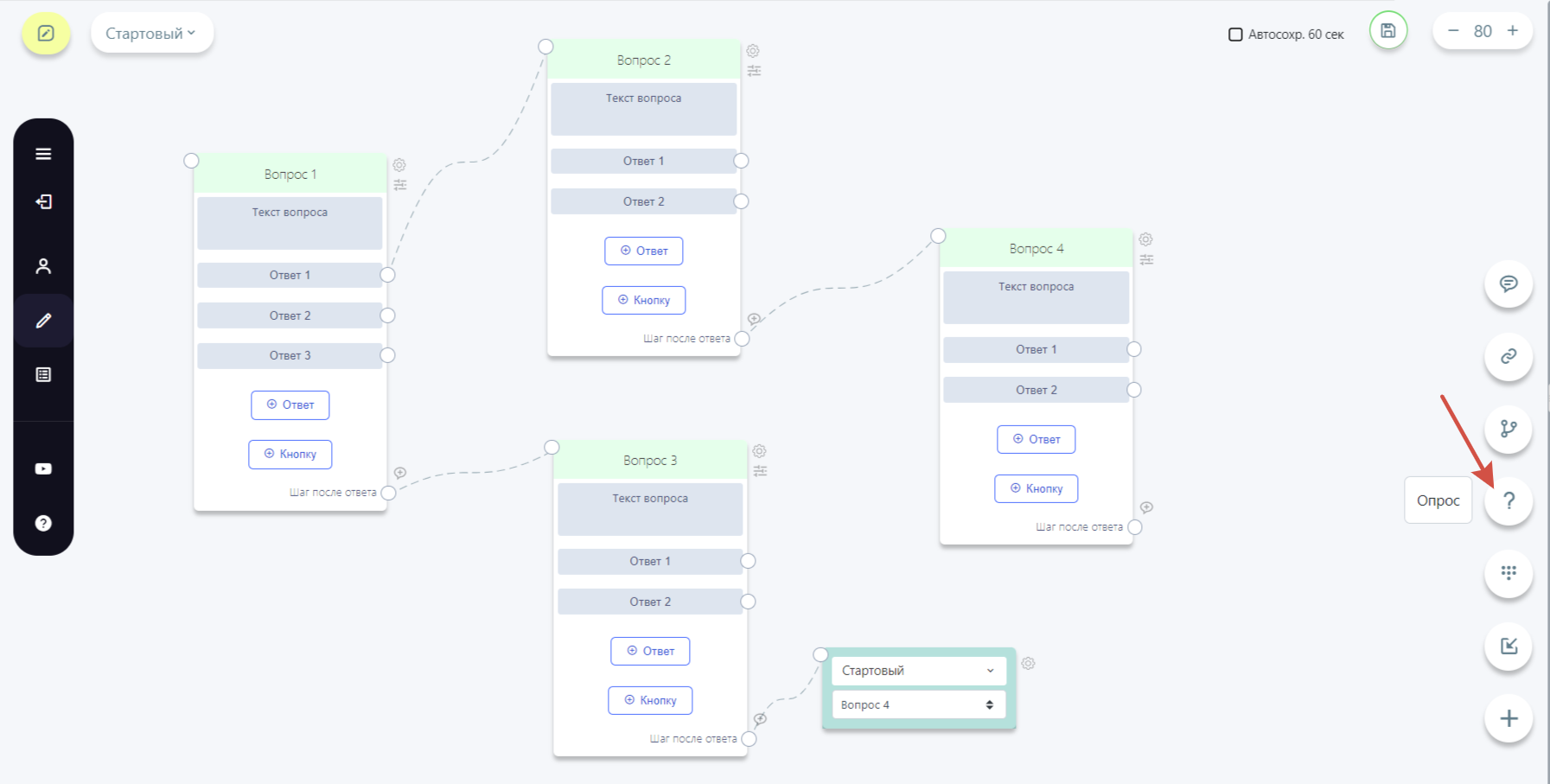Add a branch condition block icon
This screenshot has height=784, width=1550.
point(1509,429)
